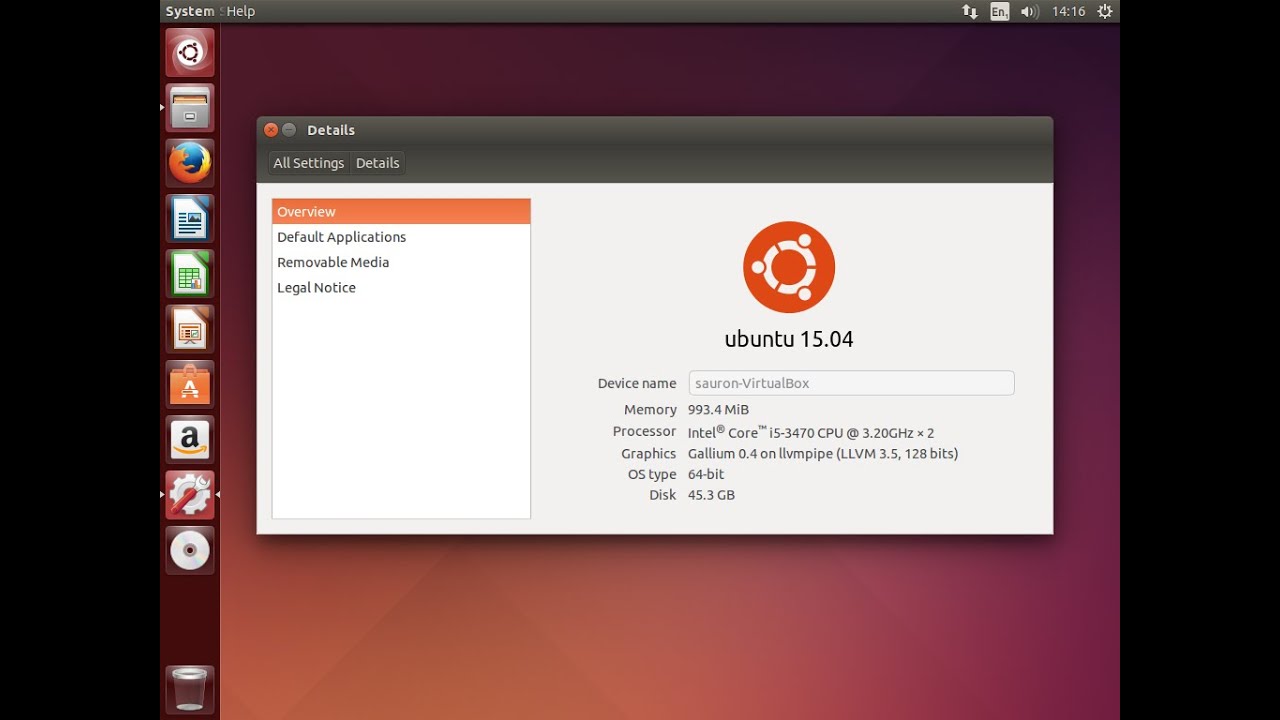
Task: Click the OS type value 64-bit
Action: 706,474
